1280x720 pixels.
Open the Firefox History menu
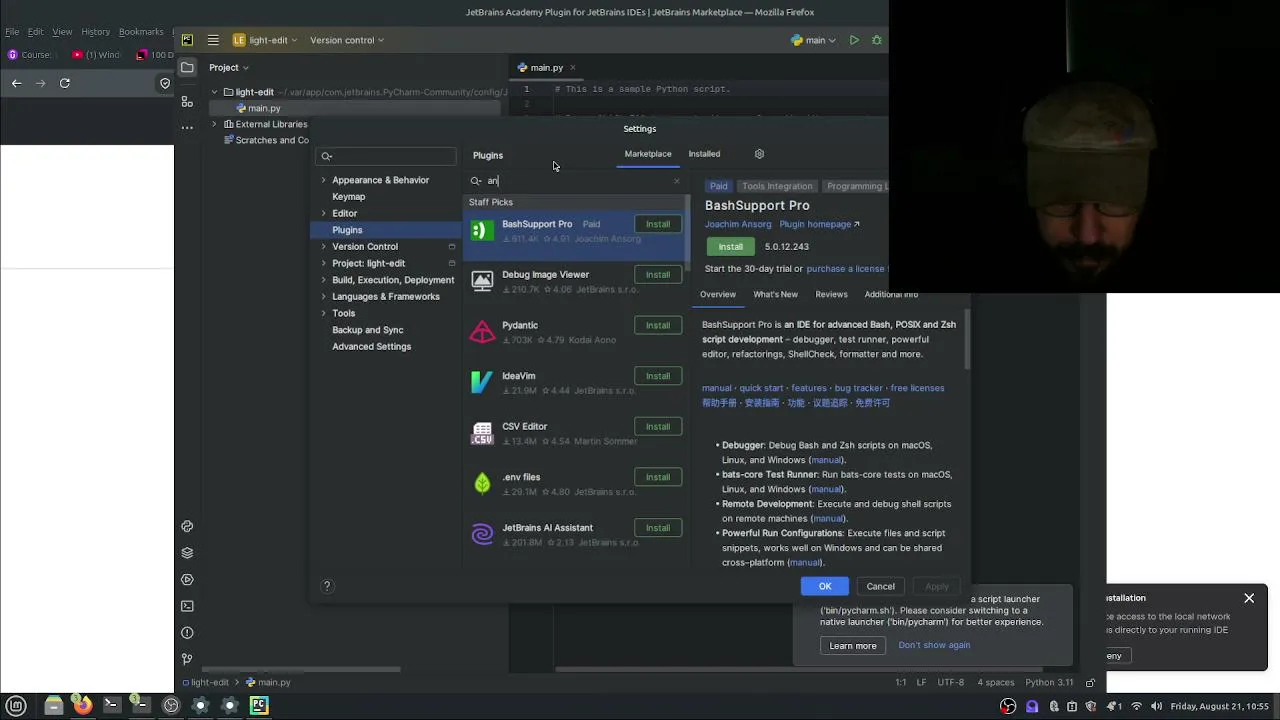(95, 32)
